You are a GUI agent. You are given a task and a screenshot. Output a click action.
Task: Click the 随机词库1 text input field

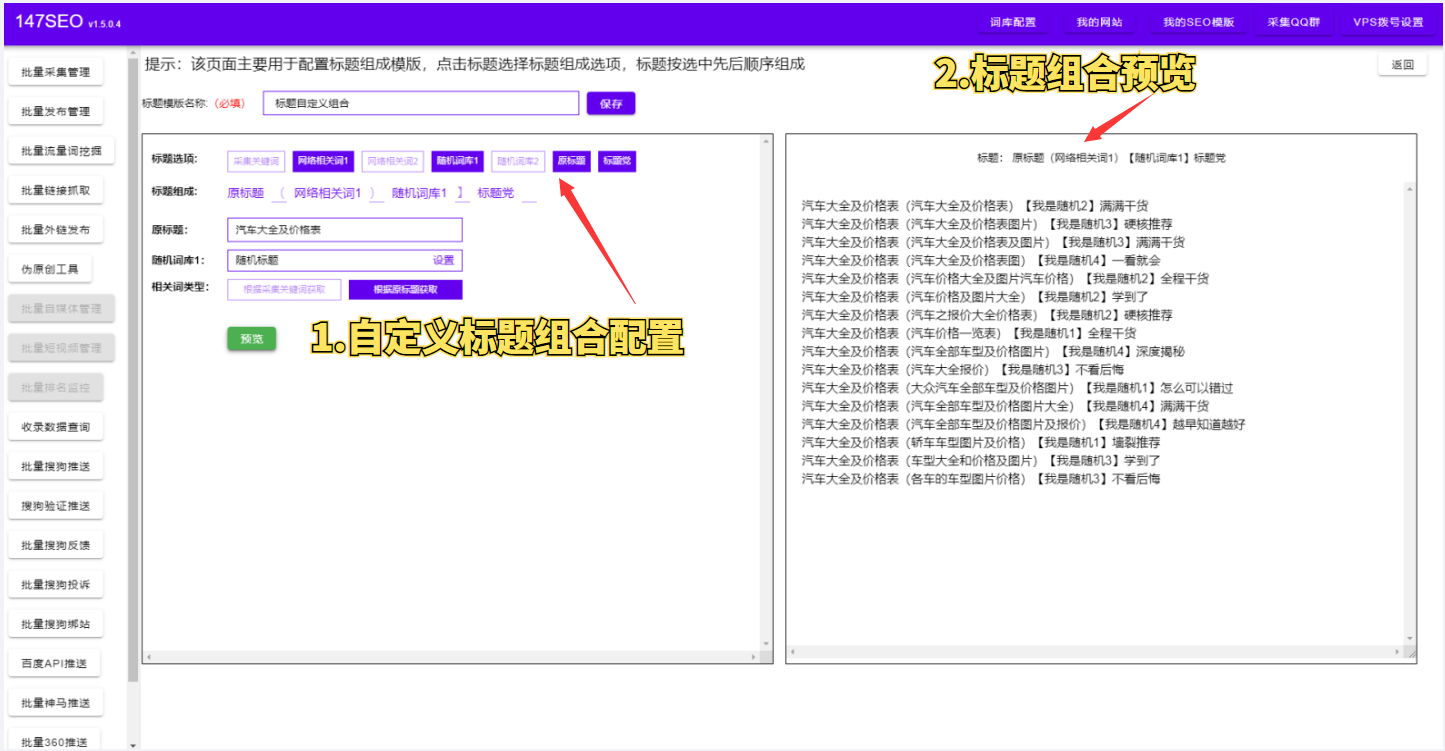click(345, 260)
